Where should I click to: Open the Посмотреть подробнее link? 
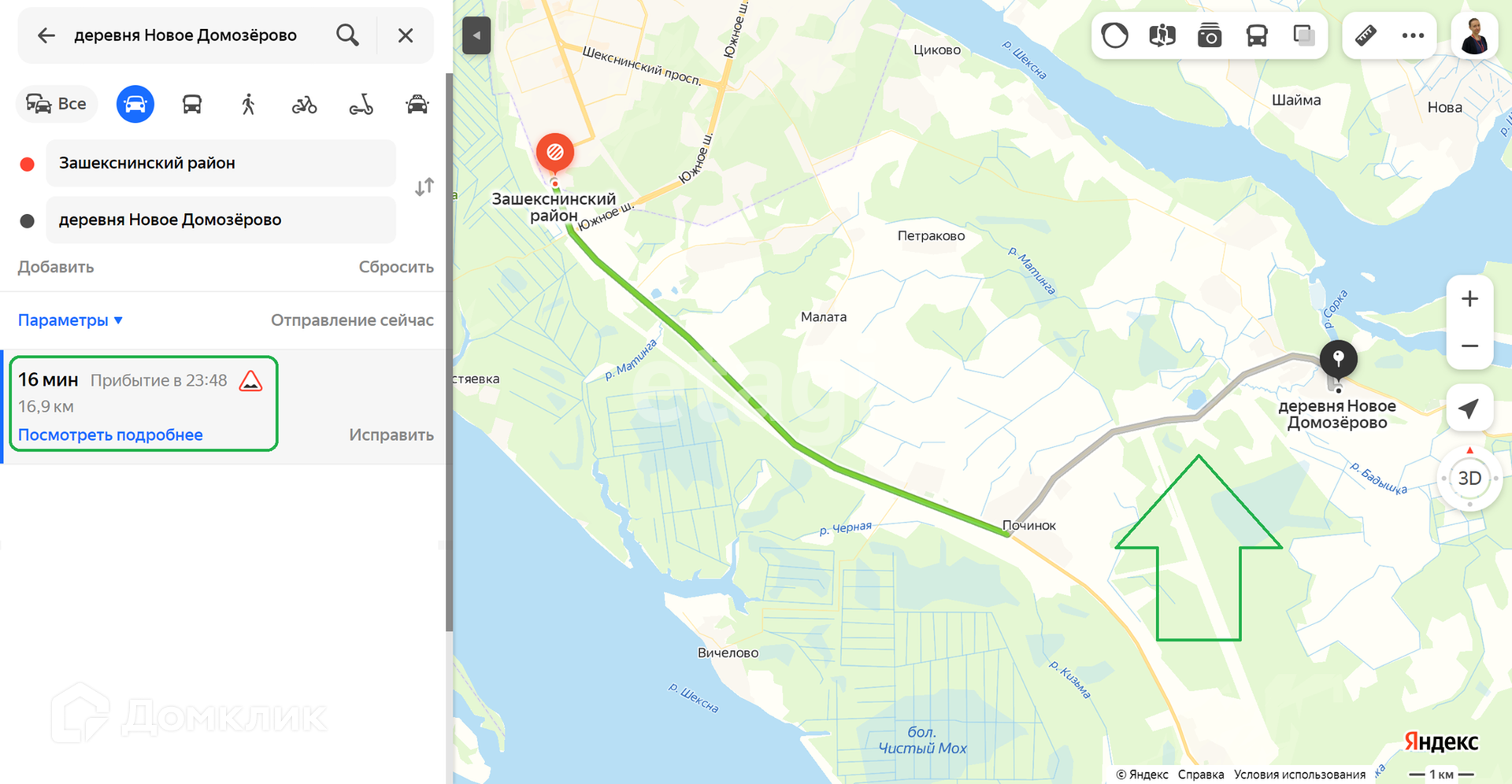point(110,435)
